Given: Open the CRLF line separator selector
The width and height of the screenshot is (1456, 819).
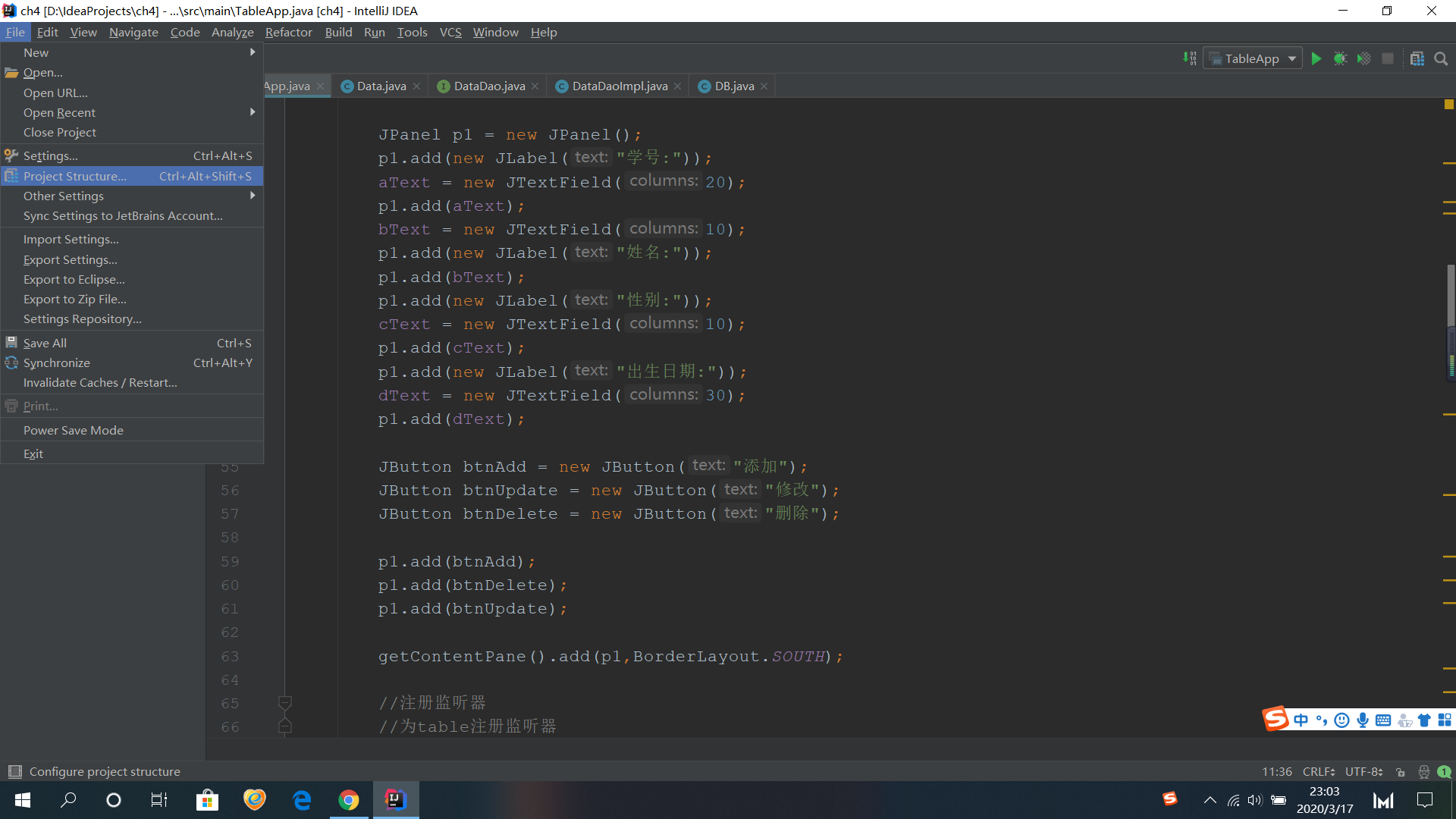Looking at the screenshot, I should pyautogui.click(x=1318, y=771).
